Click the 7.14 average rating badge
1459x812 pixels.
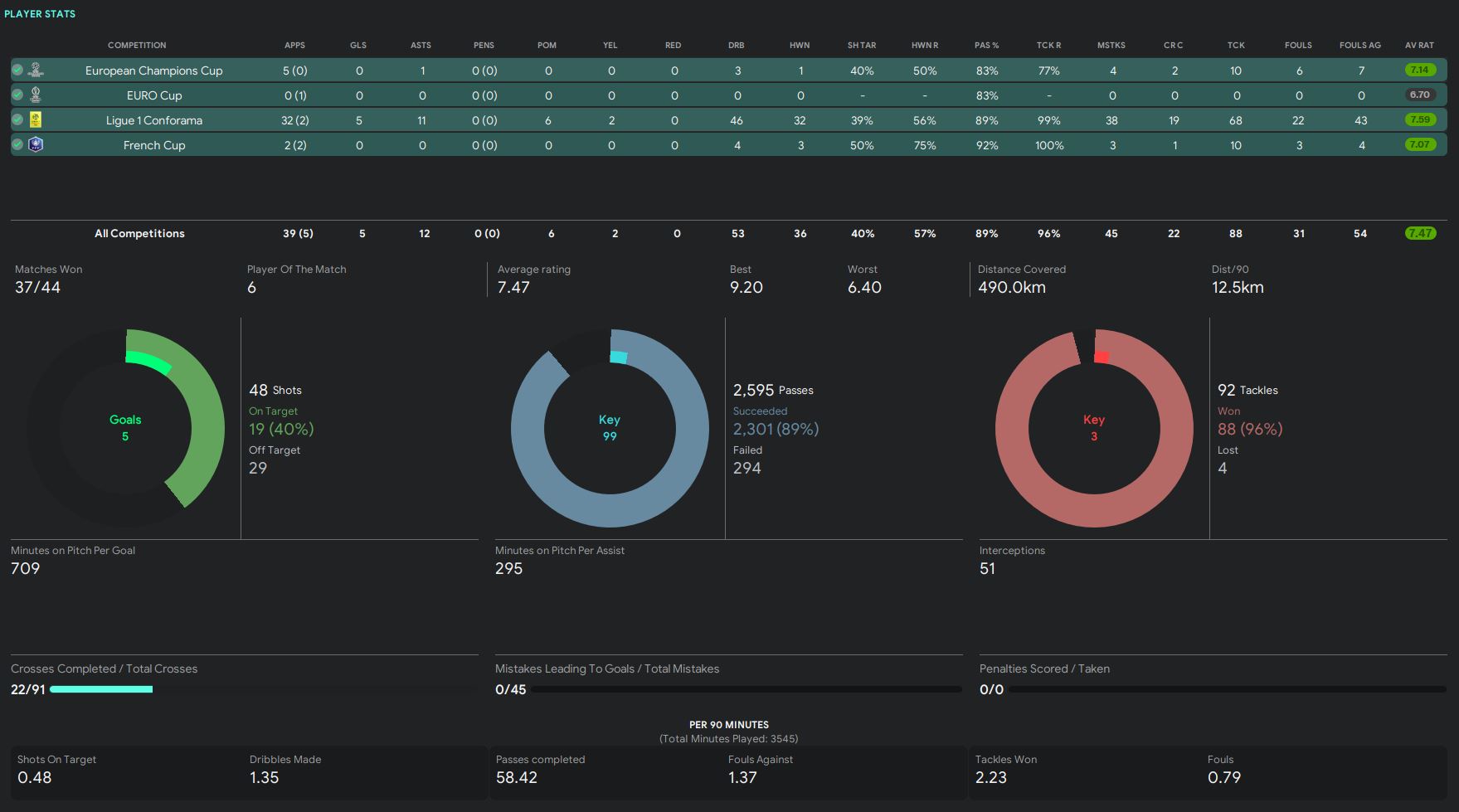coord(1419,70)
